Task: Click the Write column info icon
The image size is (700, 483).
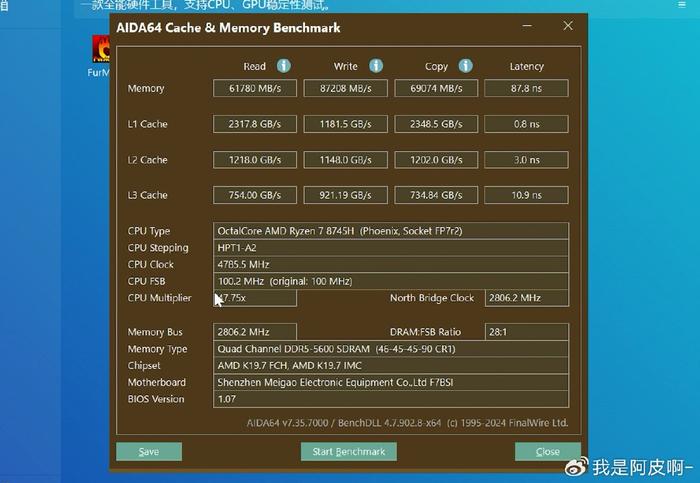Action: [376, 66]
